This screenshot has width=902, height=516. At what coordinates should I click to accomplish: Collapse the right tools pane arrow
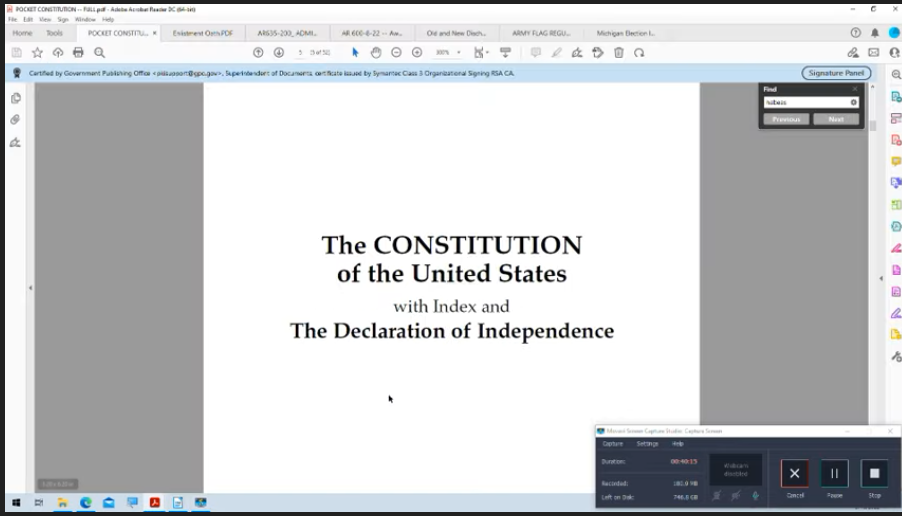[881, 278]
